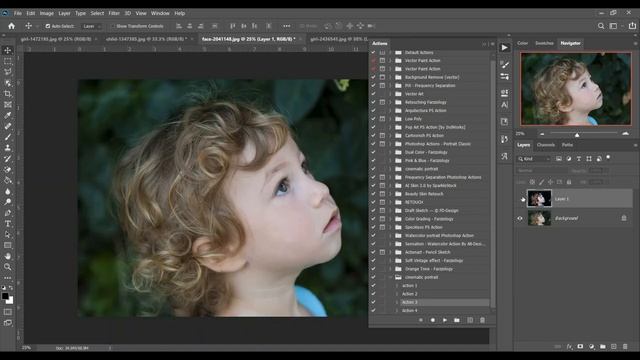Select the Layer 1 thumbnail

point(539,198)
